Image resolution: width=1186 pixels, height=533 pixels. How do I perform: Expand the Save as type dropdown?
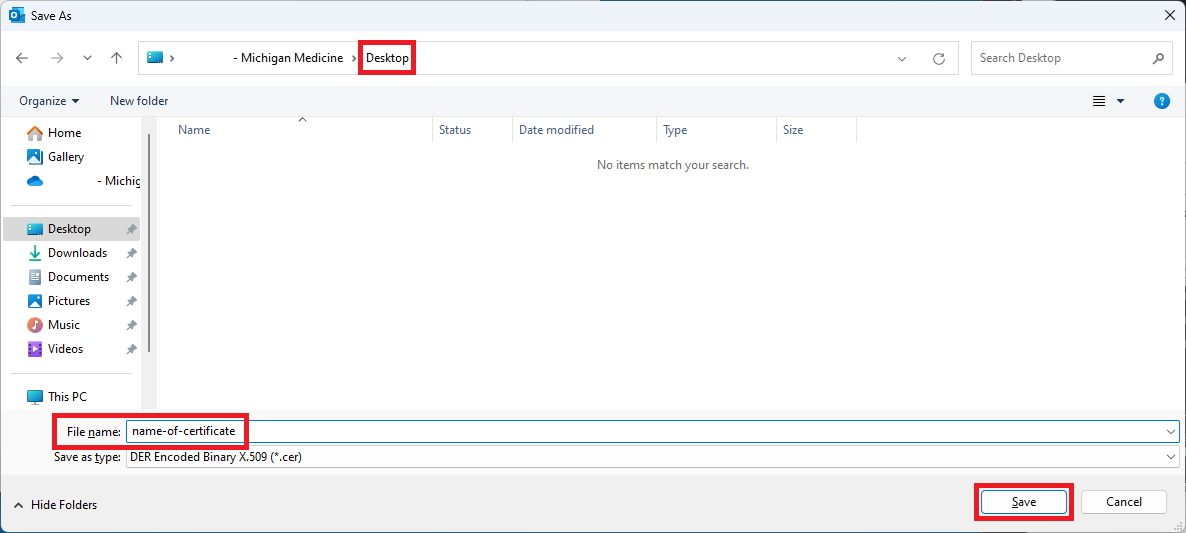[x=1171, y=457]
